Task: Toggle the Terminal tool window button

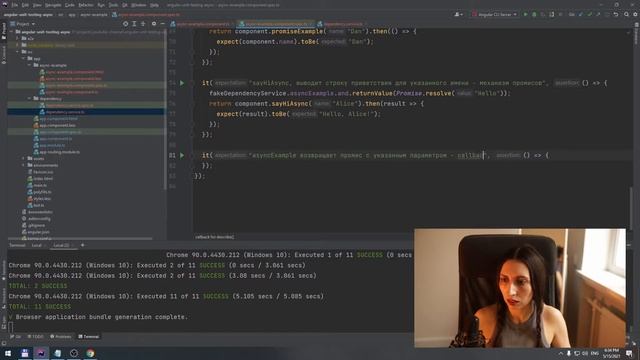Action: 88,337
